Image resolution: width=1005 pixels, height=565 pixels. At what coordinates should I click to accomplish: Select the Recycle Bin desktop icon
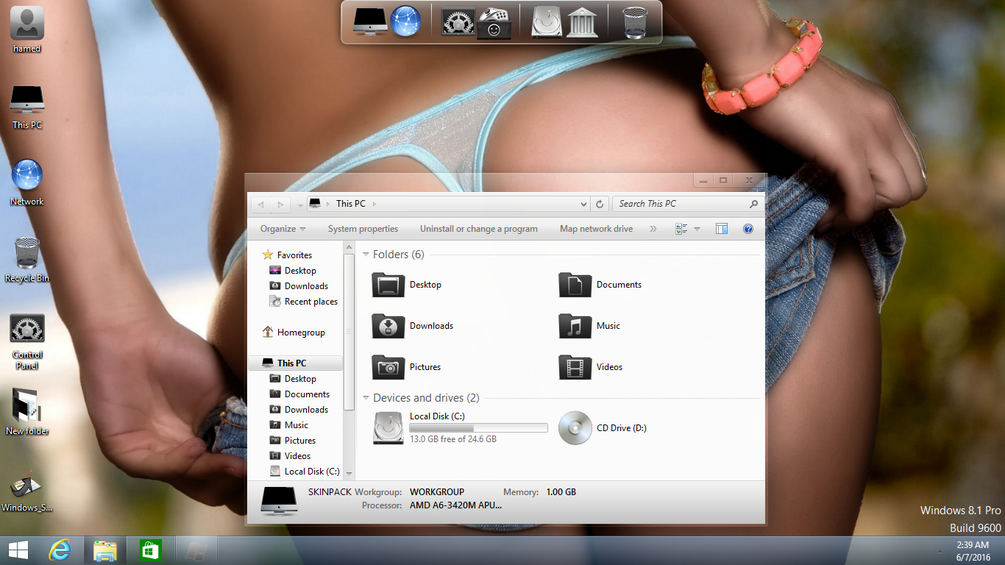[x=27, y=259]
